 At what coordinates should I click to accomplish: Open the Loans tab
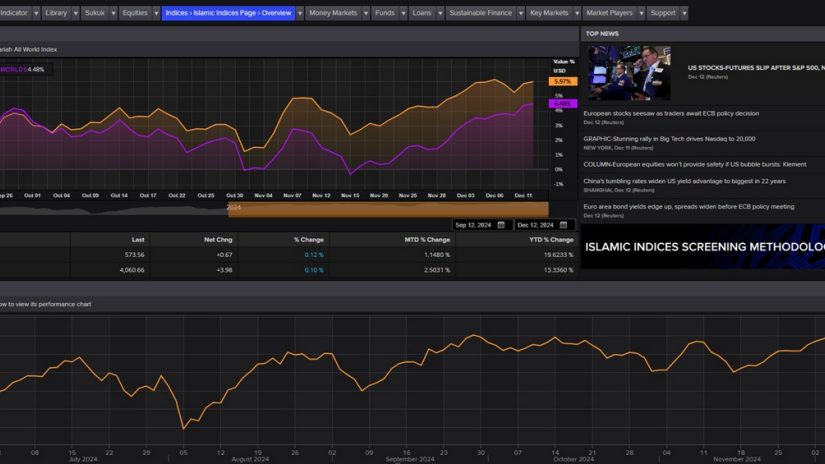(x=422, y=13)
